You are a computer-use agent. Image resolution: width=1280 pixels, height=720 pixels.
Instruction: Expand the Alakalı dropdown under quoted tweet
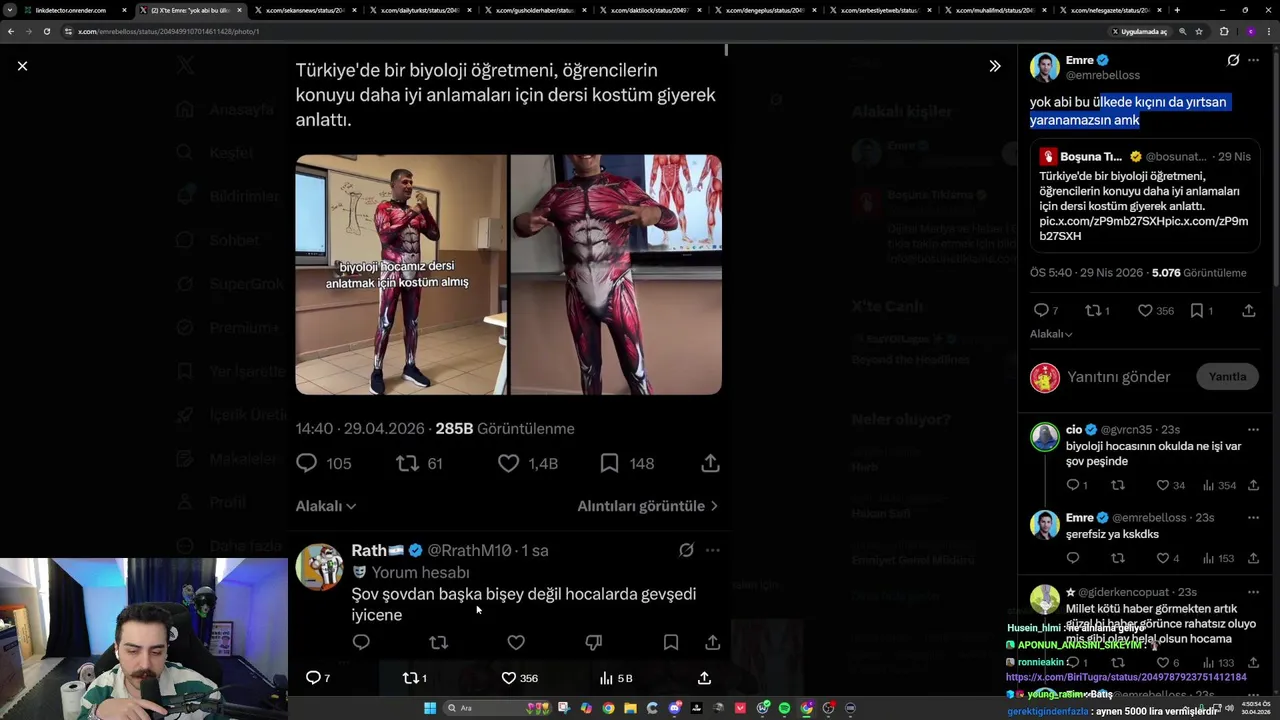coord(326,506)
